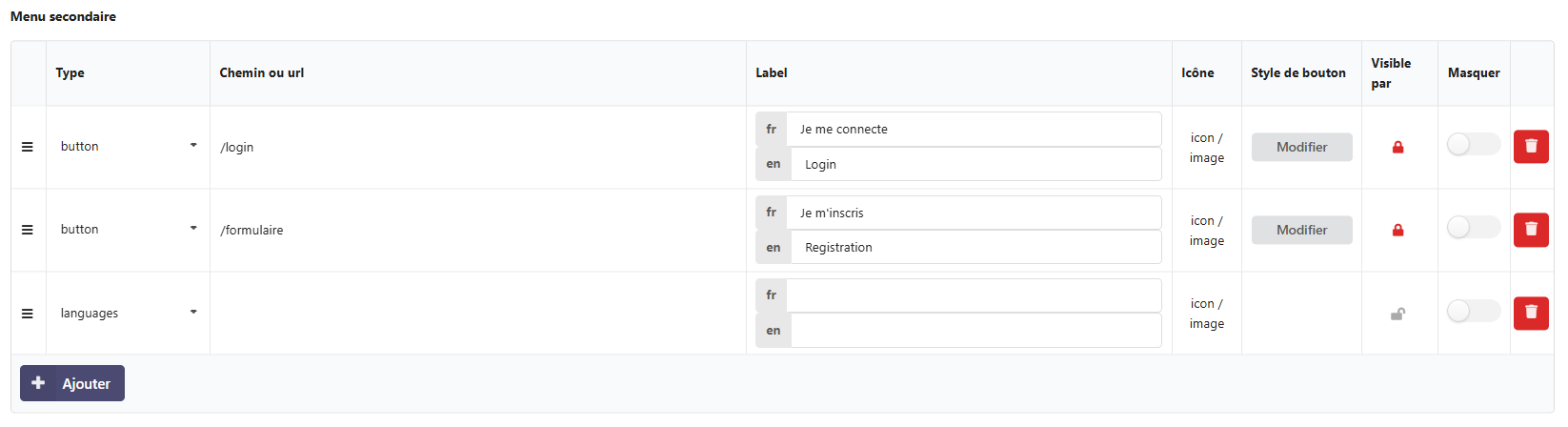Open the Type dropdown of the /login row
This screenshot has height=427, width=1568.
[128, 146]
